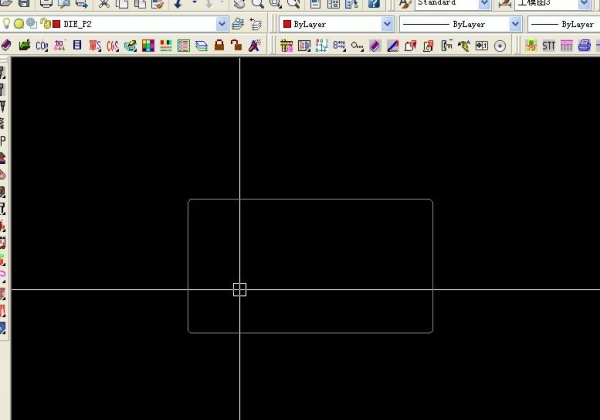
Task: Click the stacked blue layers icon
Action: click(201, 46)
